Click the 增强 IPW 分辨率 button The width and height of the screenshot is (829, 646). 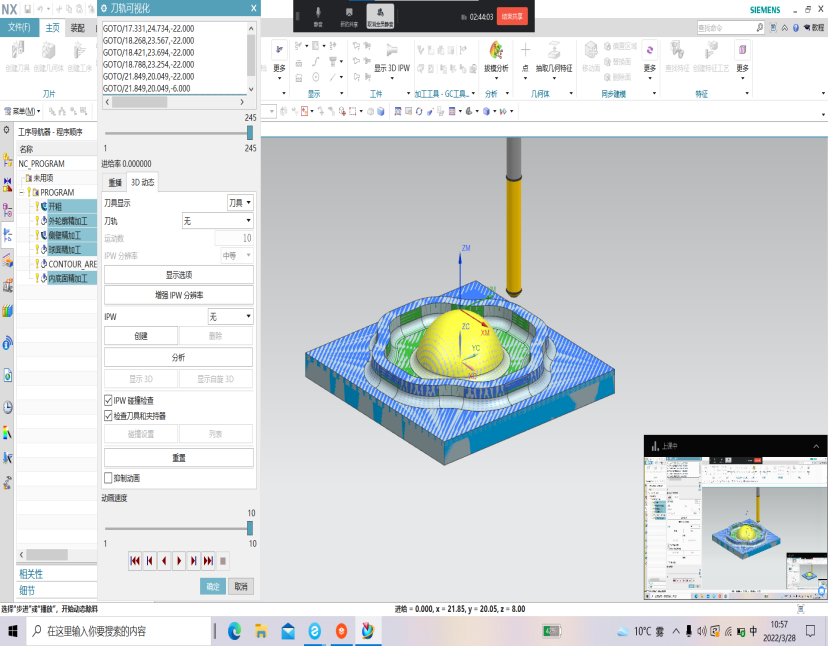pyautogui.click(x=179, y=295)
